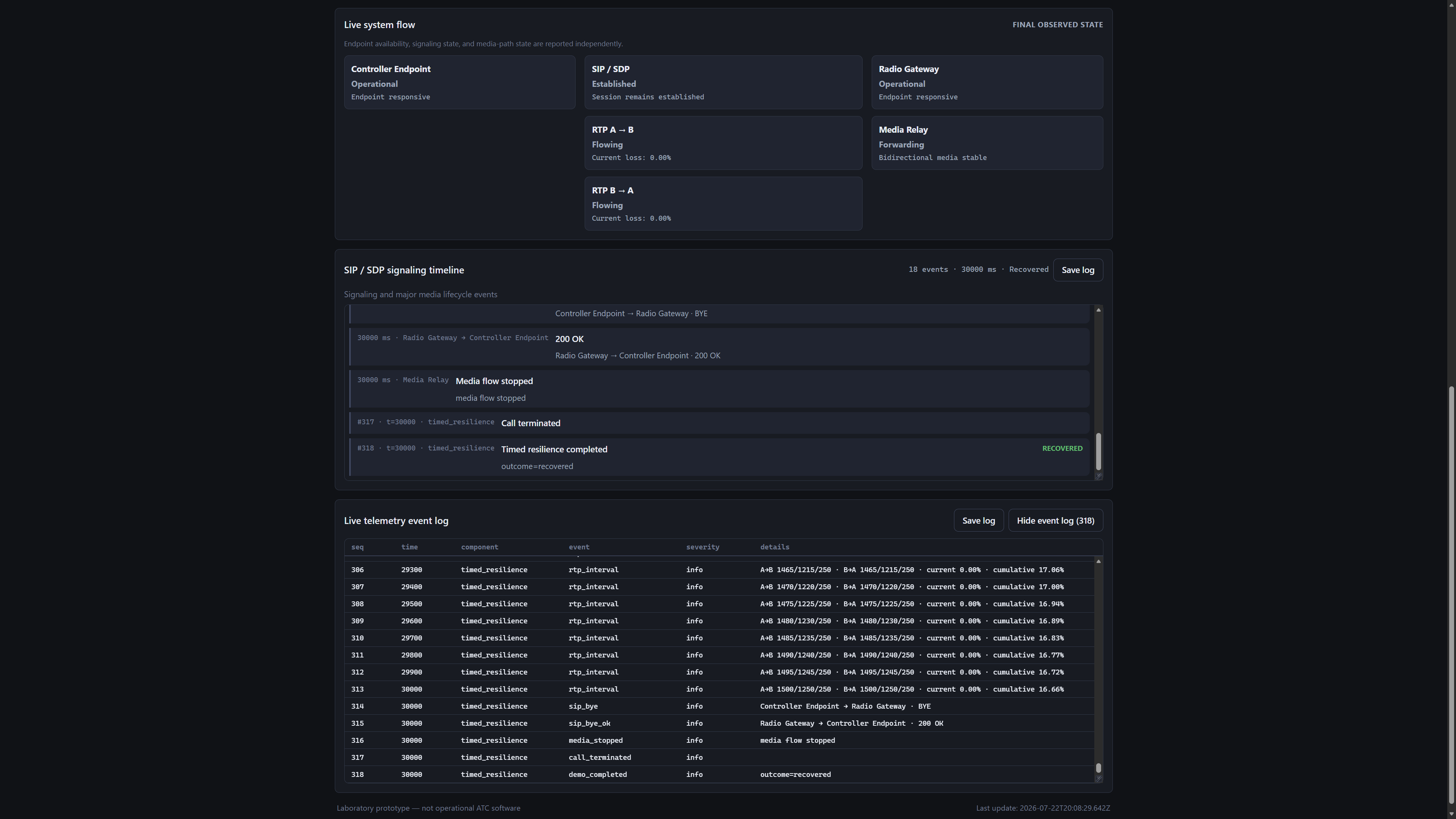This screenshot has height=819, width=1456.
Task: Click the telemetry log scrollbar thumb
Action: (1098, 767)
